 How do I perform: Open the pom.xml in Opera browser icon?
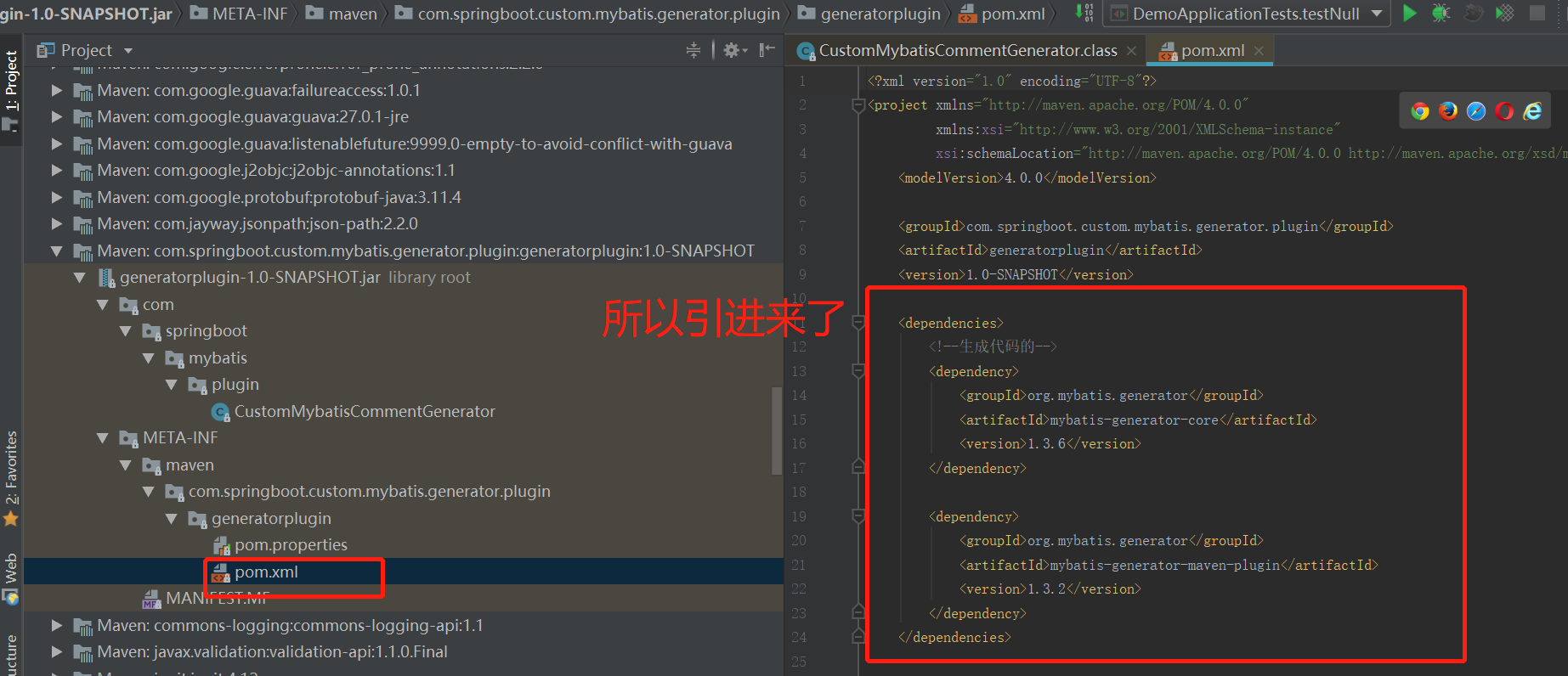(x=1504, y=111)
